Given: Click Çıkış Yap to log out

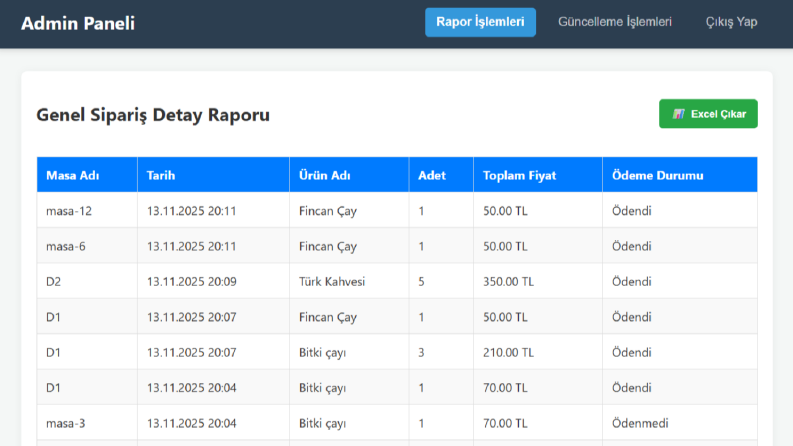Looking at the screenshot, I should [x=731, y=22].
